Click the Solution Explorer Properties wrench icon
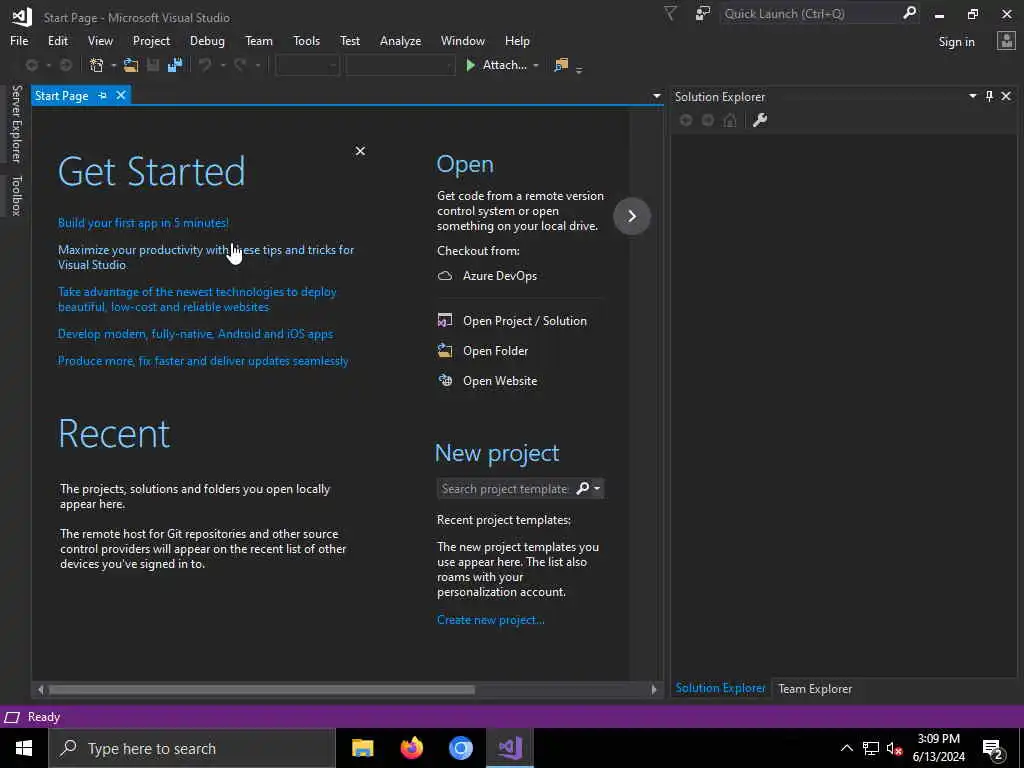This screenshot has height=768, width=1024. click(x=760, y=120)
